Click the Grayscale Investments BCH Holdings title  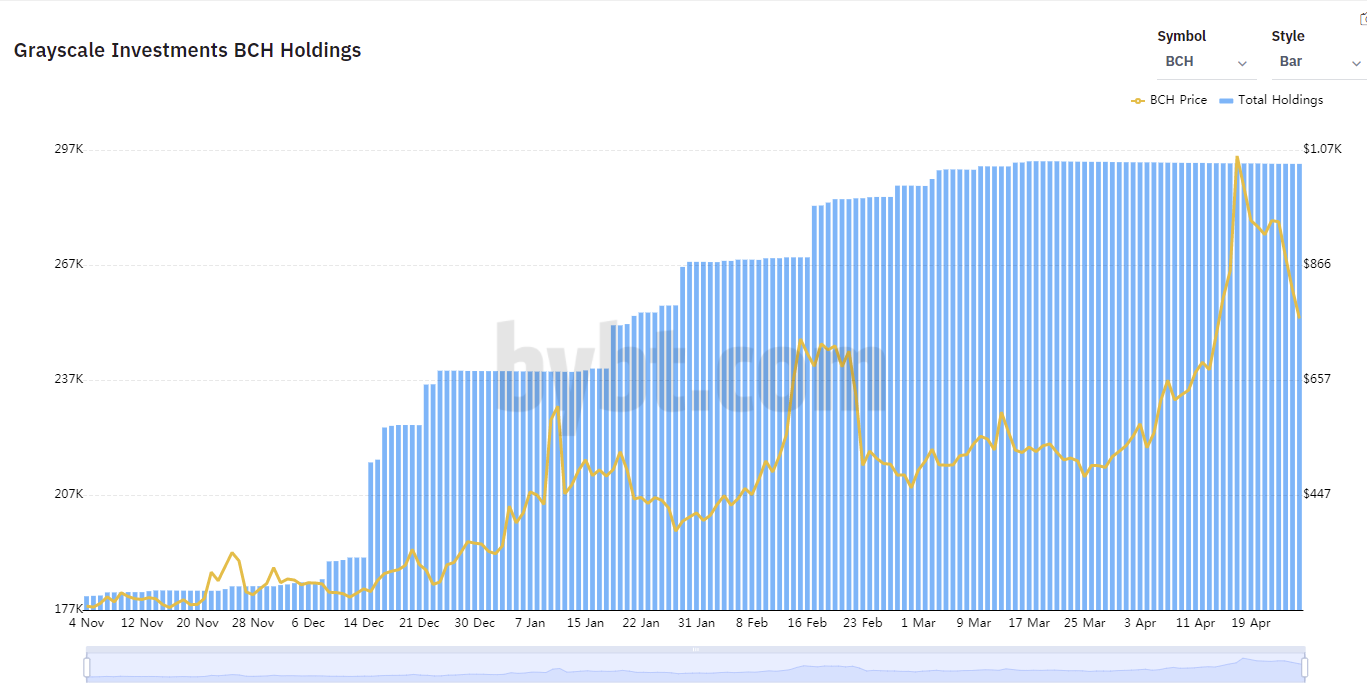click(187, 50)
